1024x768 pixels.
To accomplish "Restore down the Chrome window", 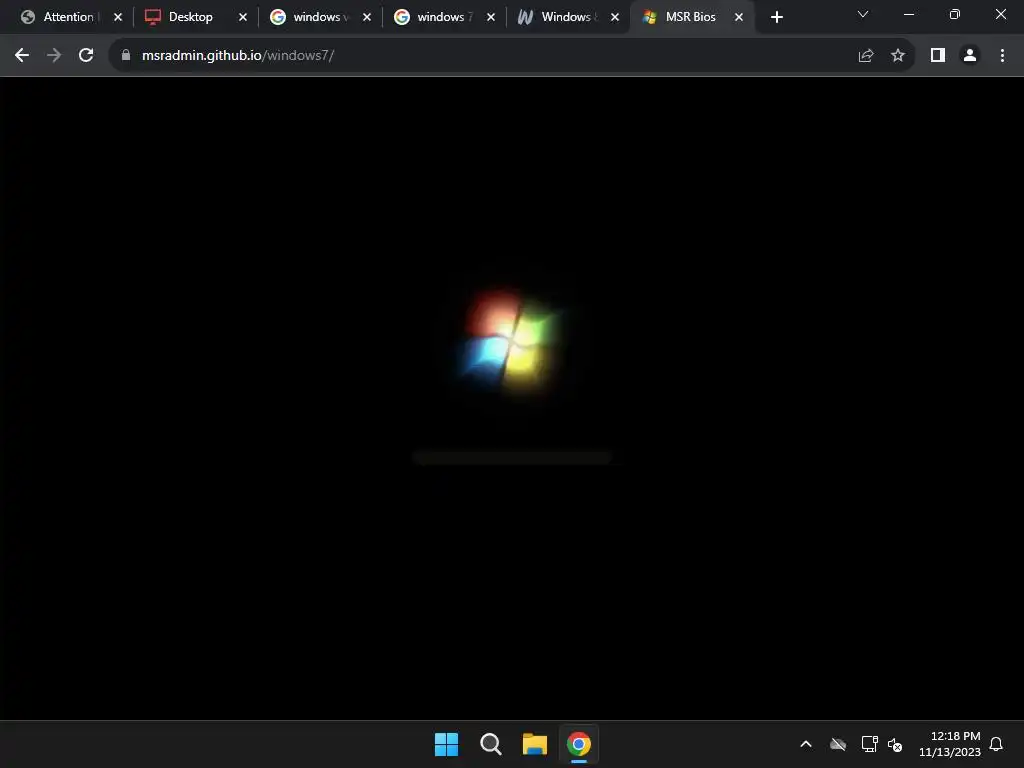I will 955,14.
